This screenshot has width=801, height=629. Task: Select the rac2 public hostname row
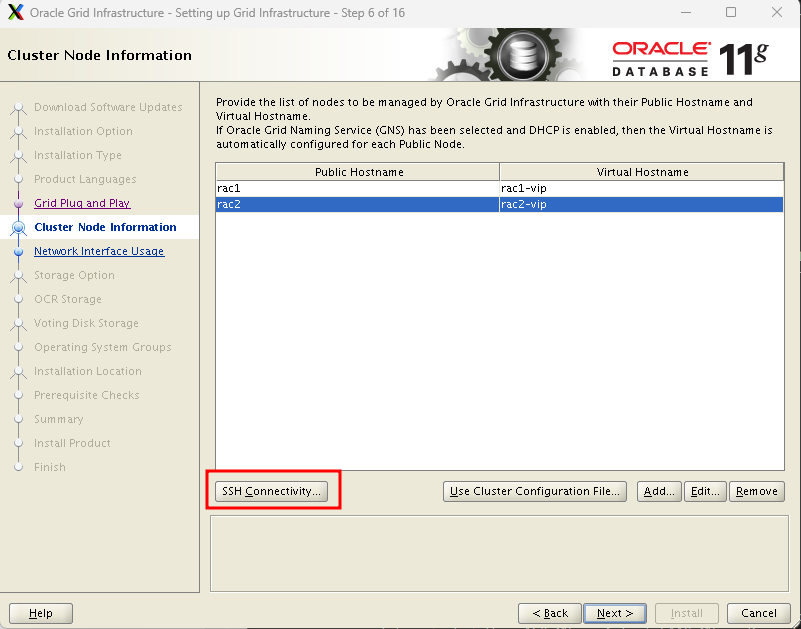[x=357, y=204]
